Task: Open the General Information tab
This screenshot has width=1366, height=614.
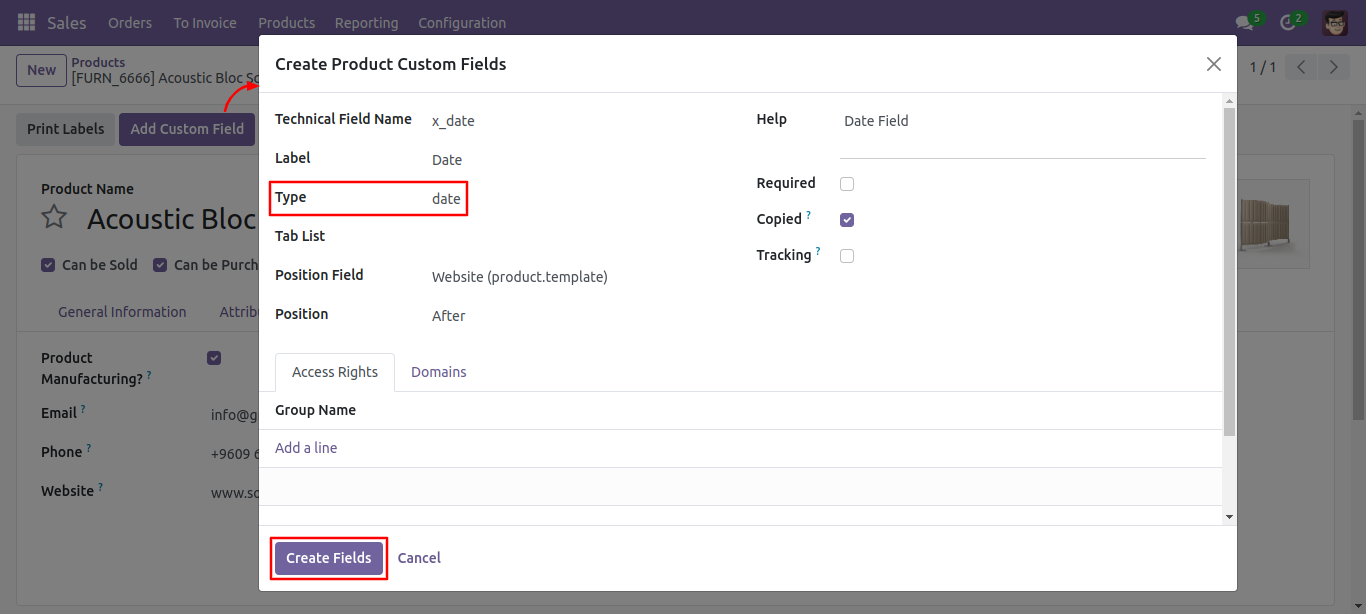Action: pos(122,312)
